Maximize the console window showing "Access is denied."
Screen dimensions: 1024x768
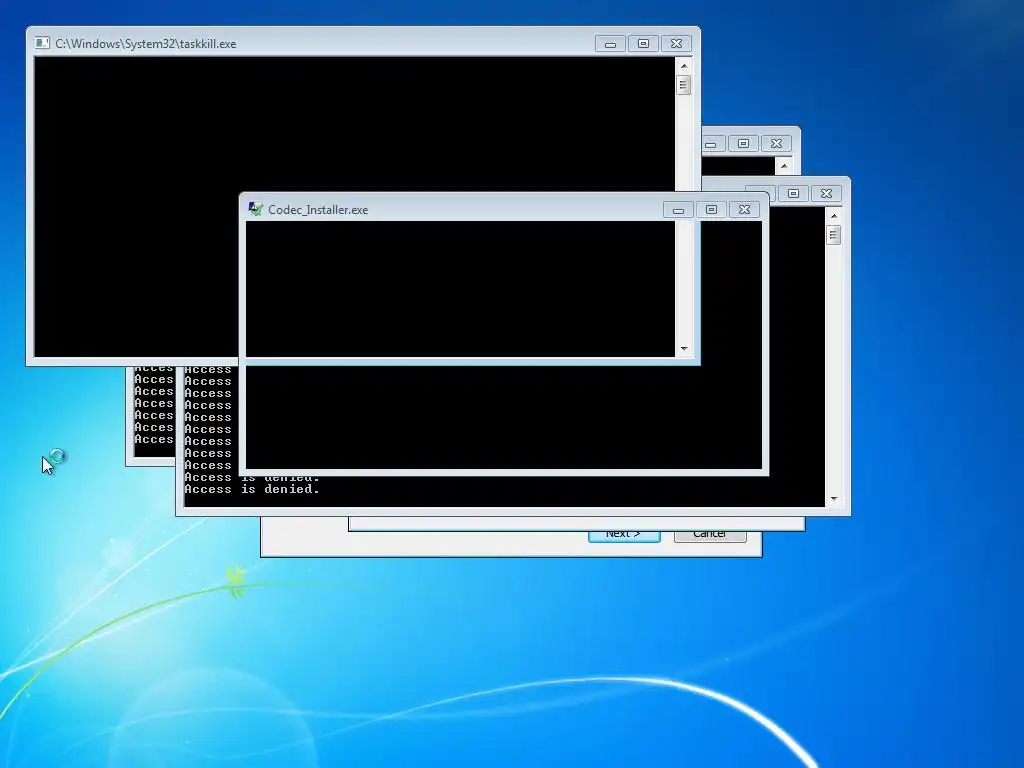[x=793, y=193]
